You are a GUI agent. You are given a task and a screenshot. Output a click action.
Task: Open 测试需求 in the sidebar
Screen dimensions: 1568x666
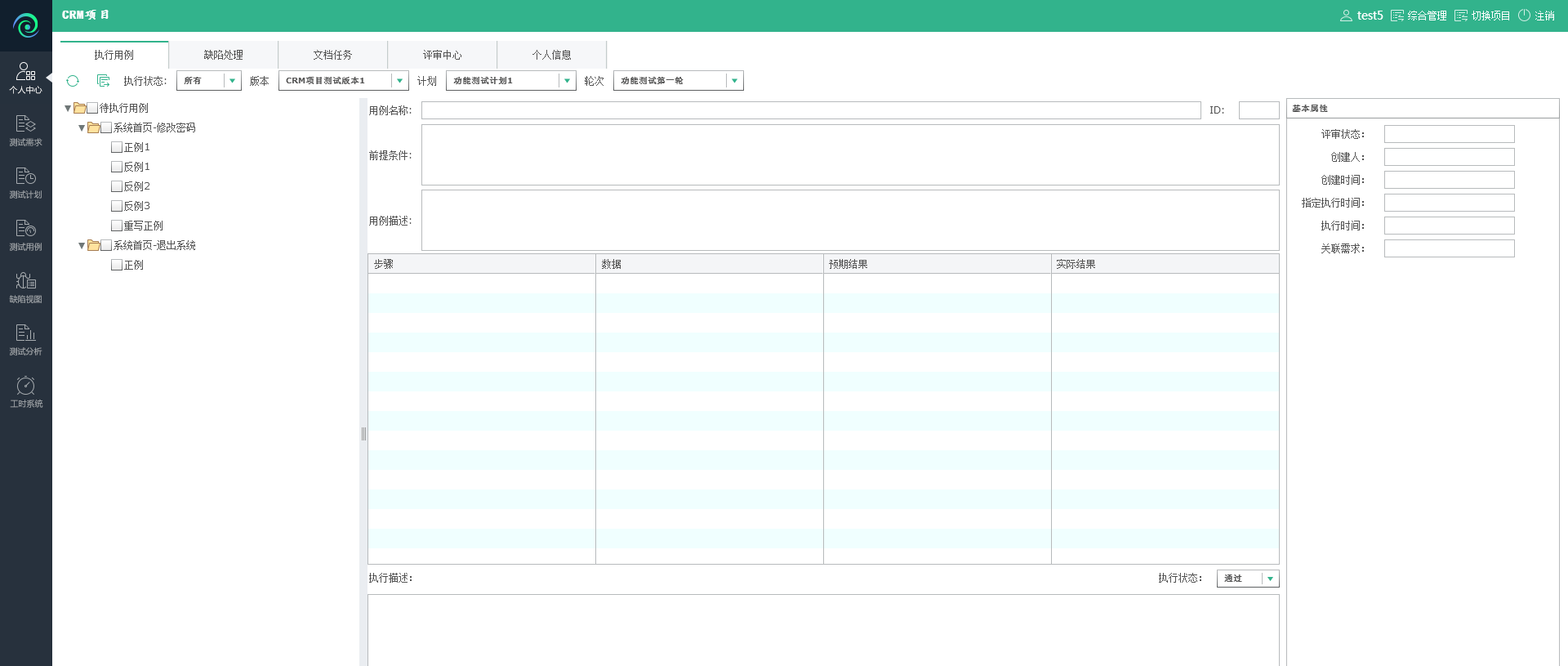pos(25,130)
